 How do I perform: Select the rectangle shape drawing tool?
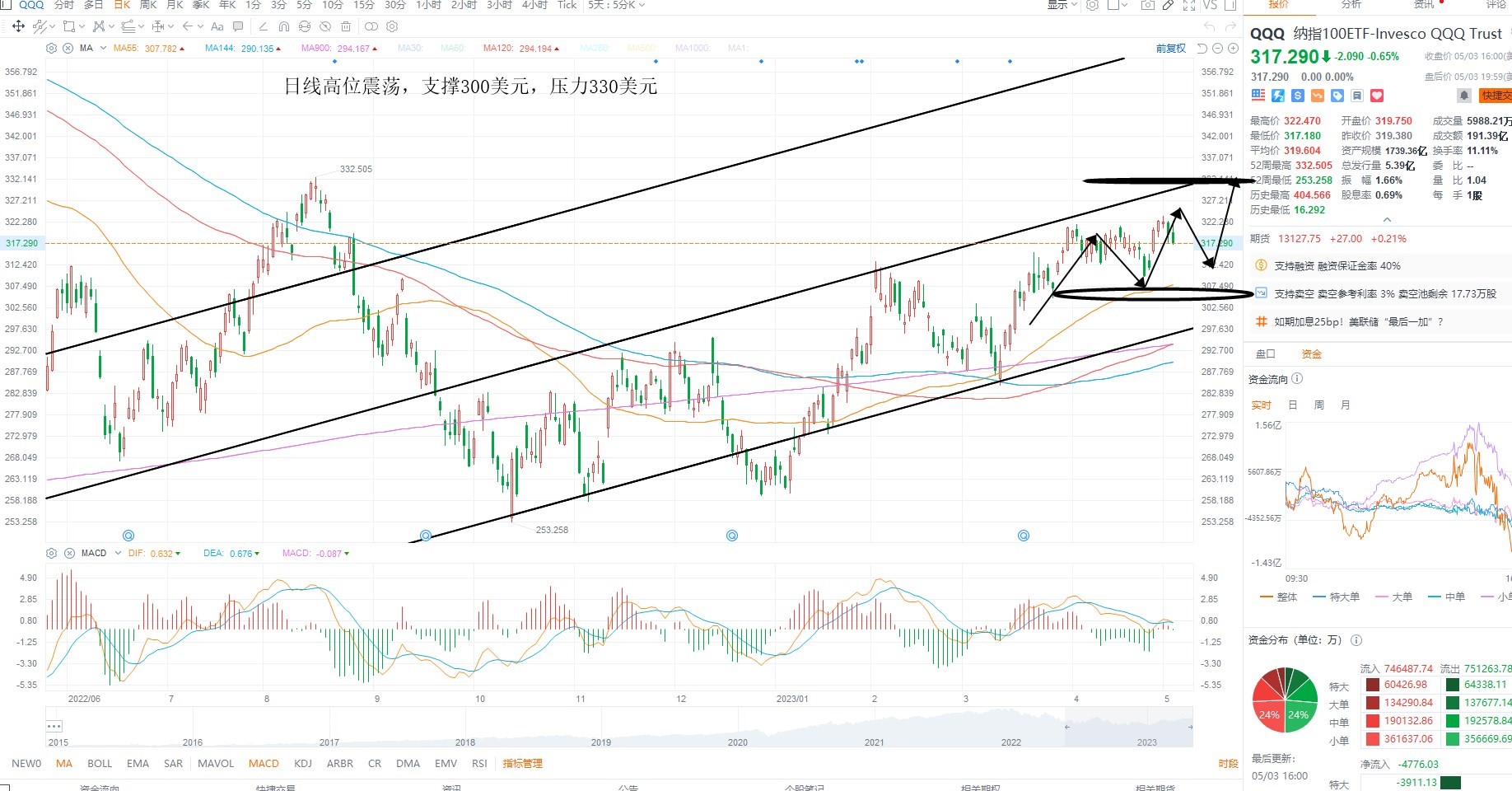pos(69,26)
